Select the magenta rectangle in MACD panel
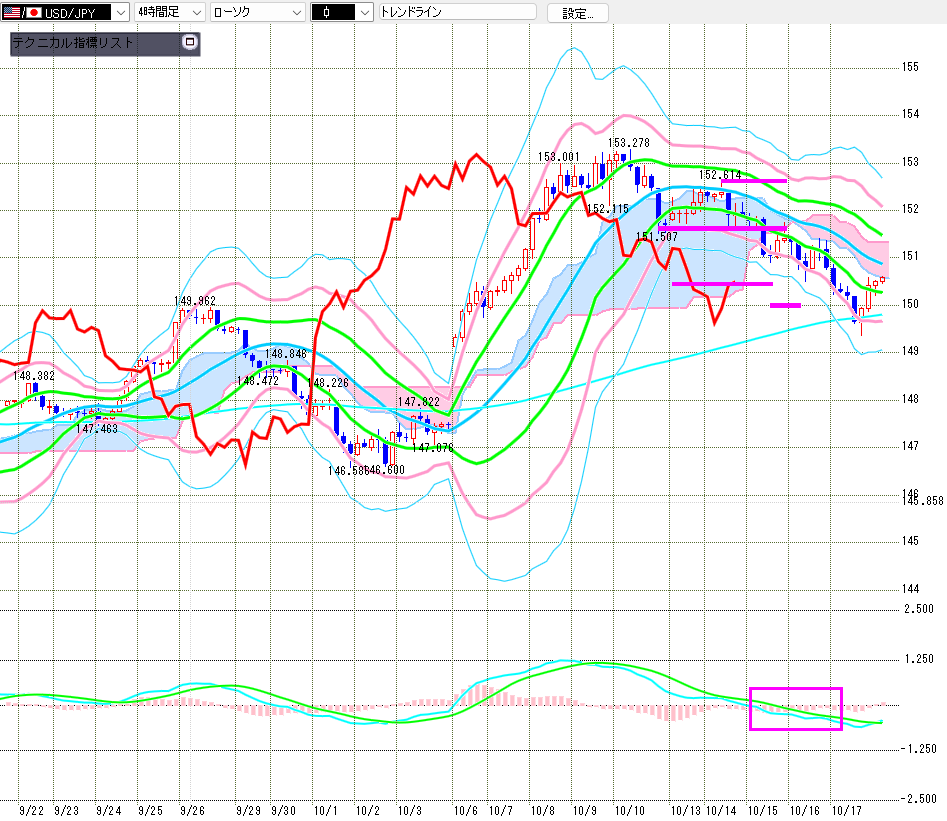The image size is (947, 821). tap(796, 708)
